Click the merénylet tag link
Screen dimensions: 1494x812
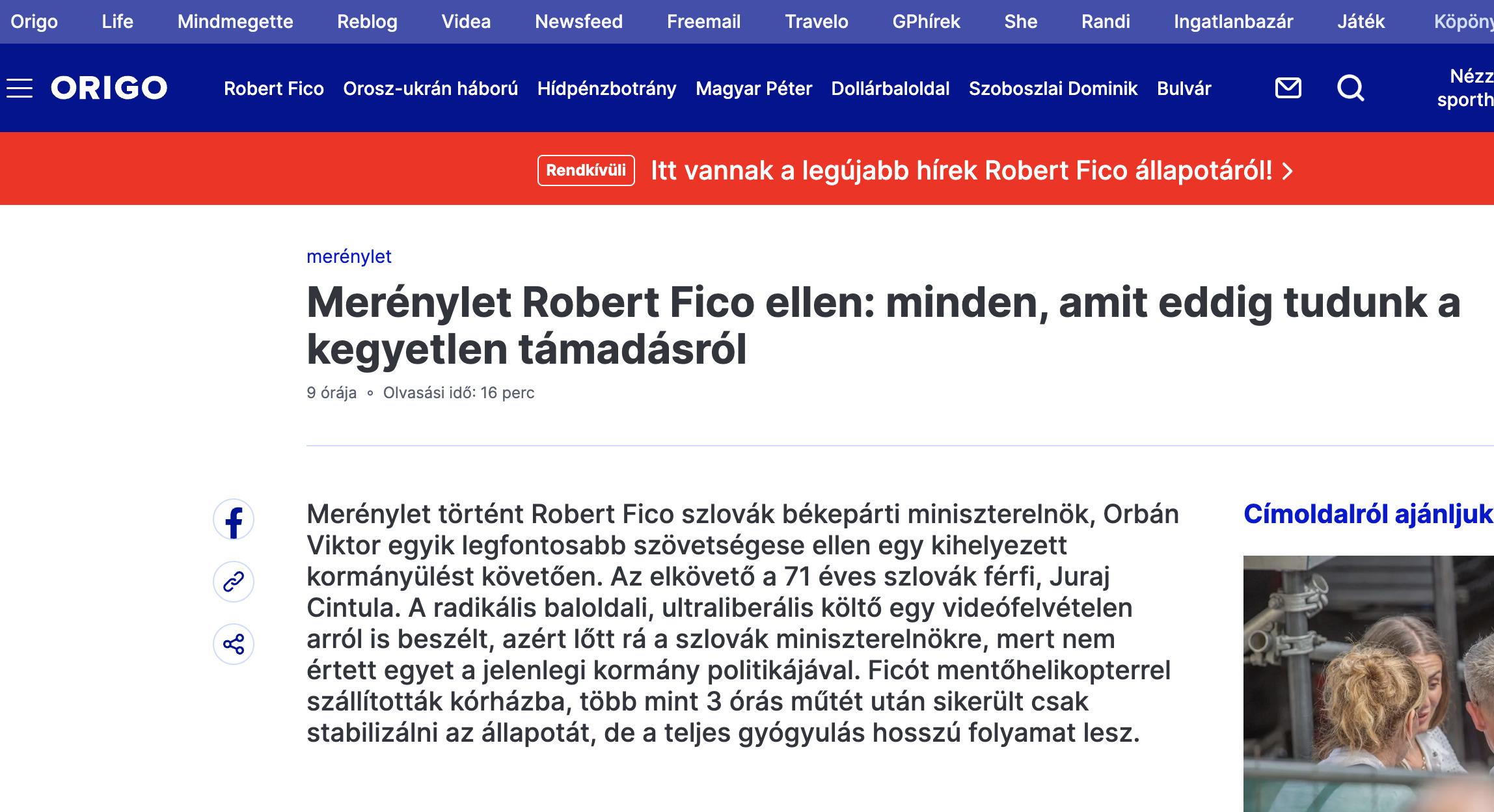click(349, 256)
